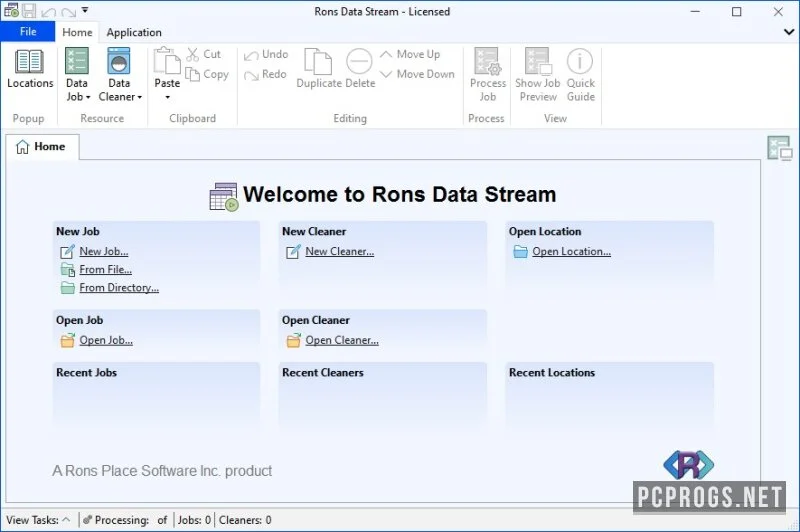Click the Recent Cleaners heading
Viewport: 800px width, 532px height.
[x=322, y=373]
